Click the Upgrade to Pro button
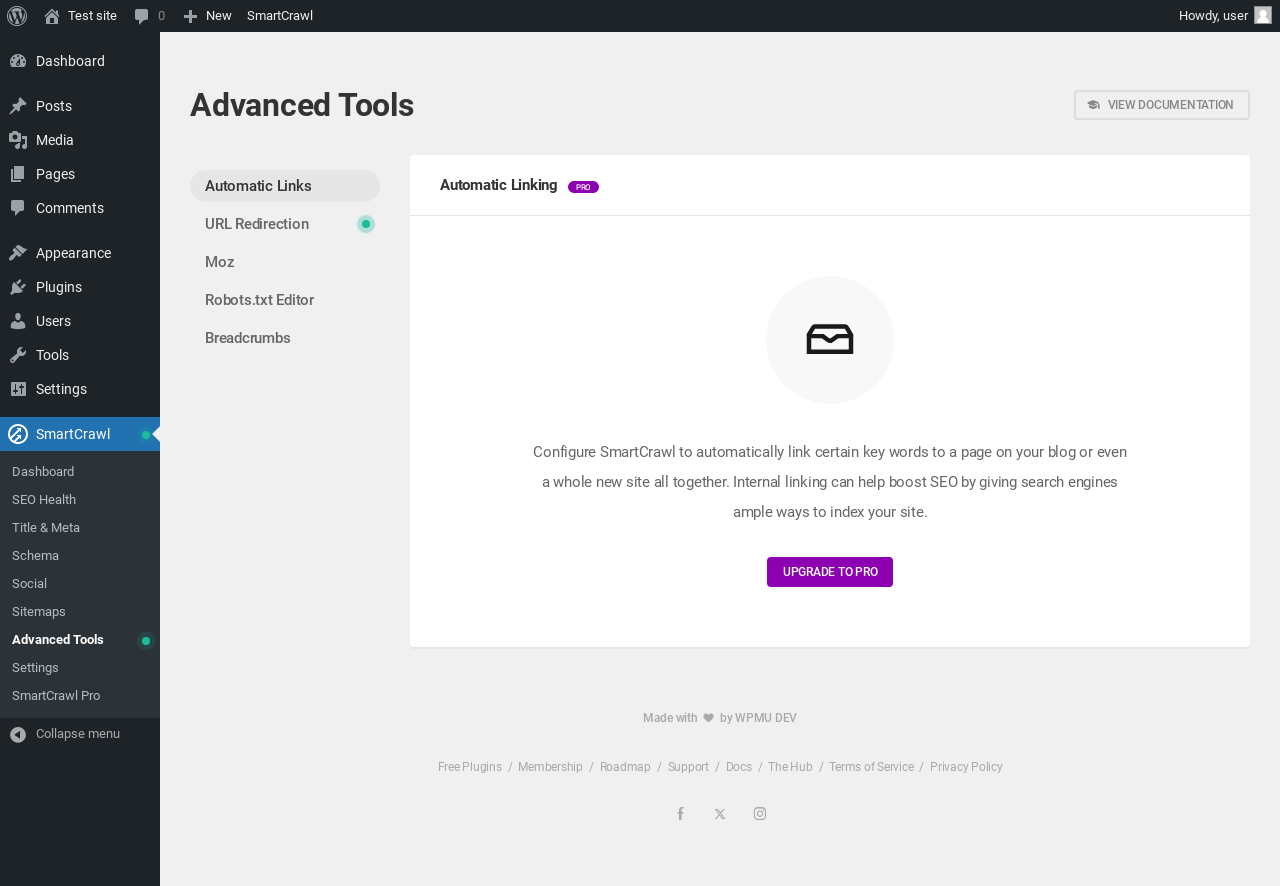Viewport: 1280px width, 886px height. coord(830,572)
